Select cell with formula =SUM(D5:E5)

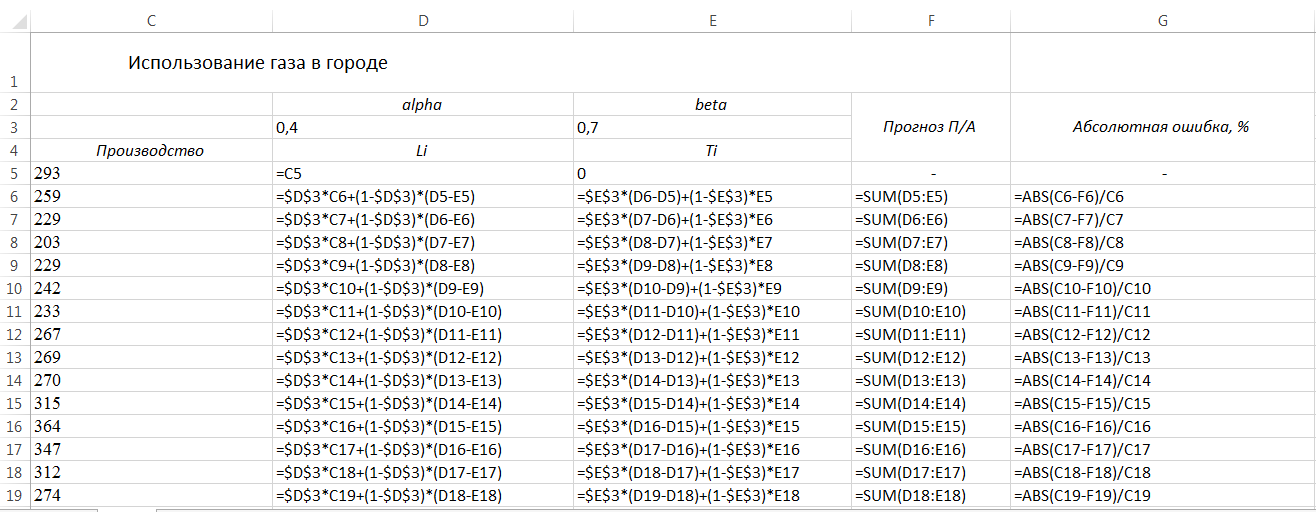931,196
